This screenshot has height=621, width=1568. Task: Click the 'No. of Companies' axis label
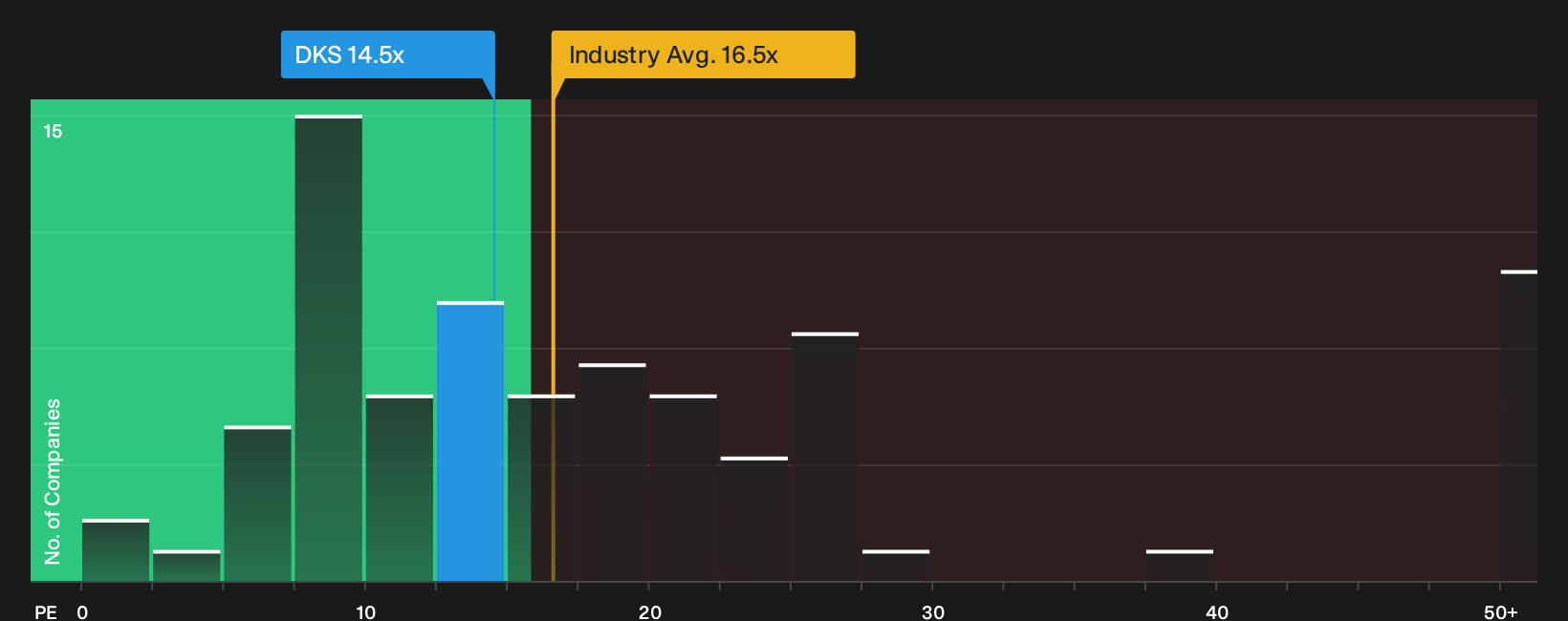pos(53,481)
